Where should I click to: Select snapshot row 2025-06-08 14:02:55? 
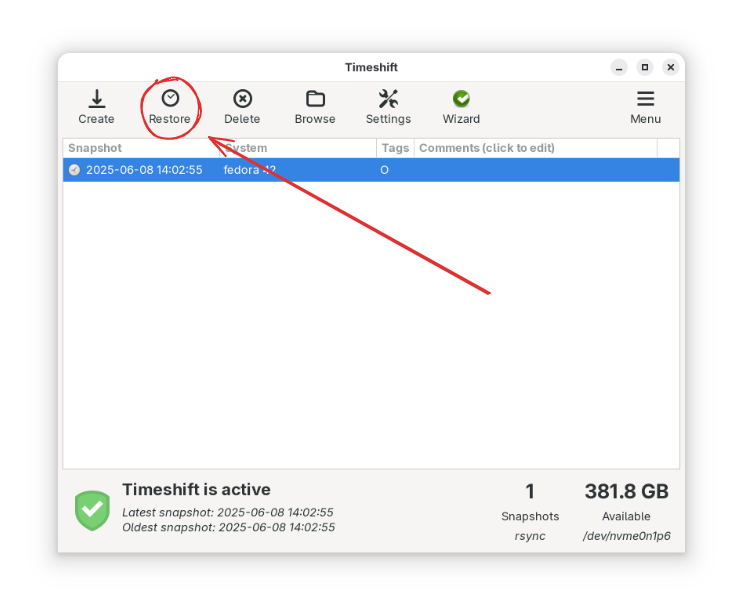point(371,170)
